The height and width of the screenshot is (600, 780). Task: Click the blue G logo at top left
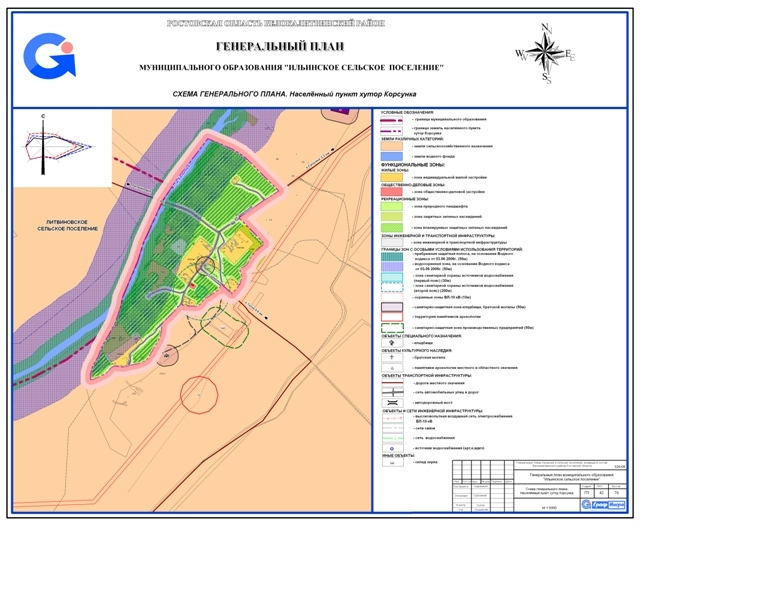(50, 57)
